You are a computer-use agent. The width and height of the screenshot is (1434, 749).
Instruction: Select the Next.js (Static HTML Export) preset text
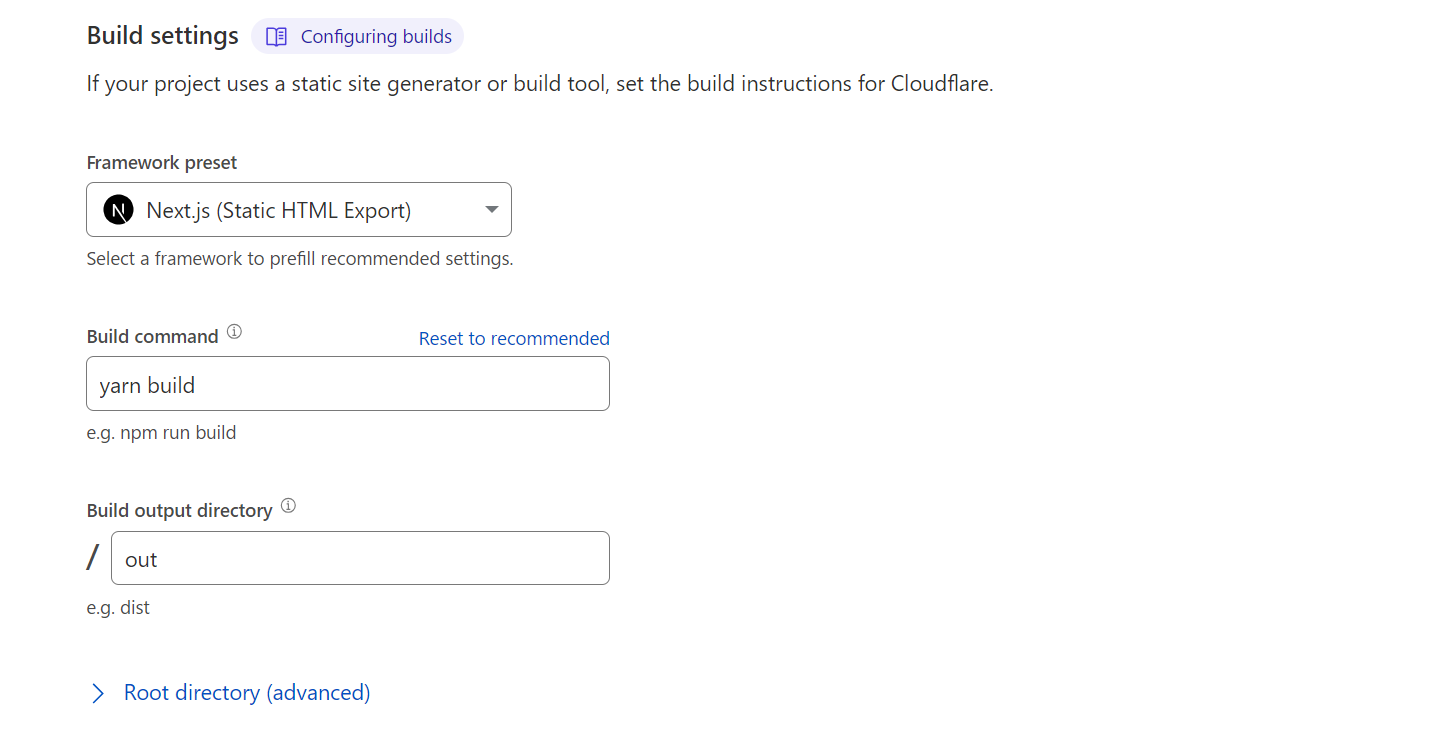point(278,211)
